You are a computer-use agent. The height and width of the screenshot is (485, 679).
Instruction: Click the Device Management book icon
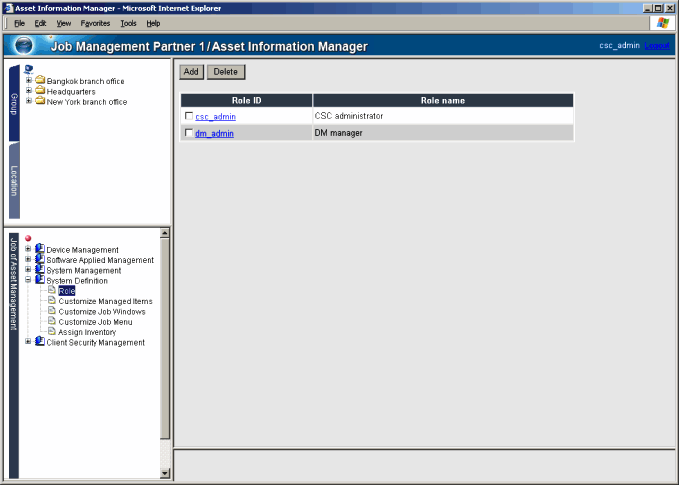40,250
